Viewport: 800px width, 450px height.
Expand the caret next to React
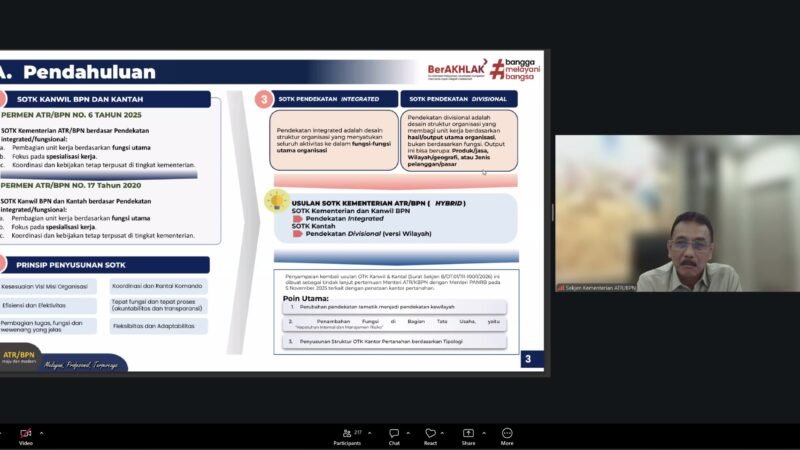(x=442, y=433)
